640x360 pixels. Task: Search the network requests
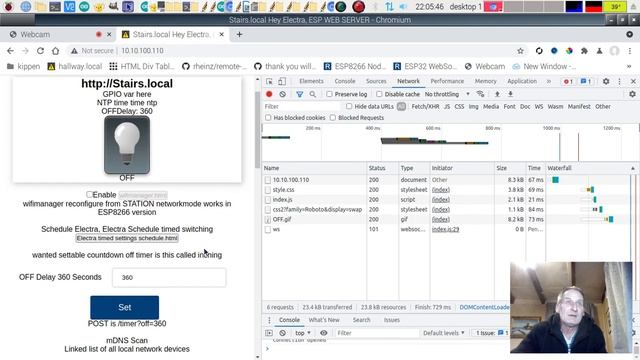pos(313,94)
